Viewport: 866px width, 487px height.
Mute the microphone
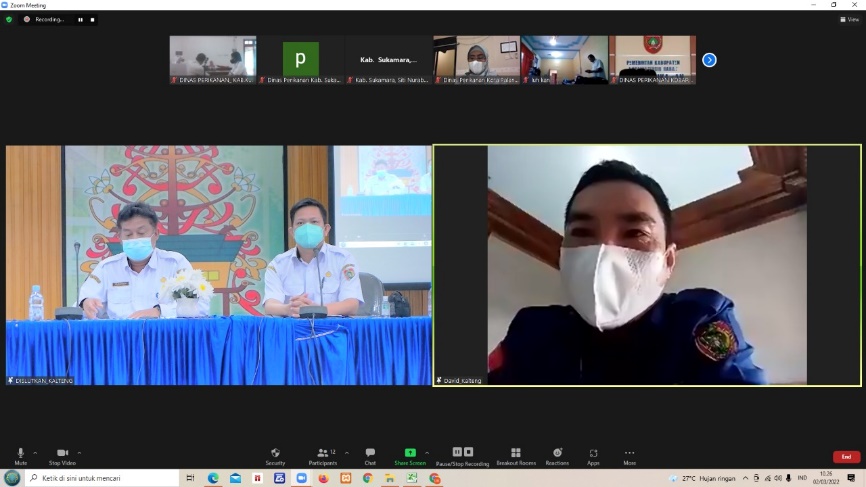[x=20, y=455]
